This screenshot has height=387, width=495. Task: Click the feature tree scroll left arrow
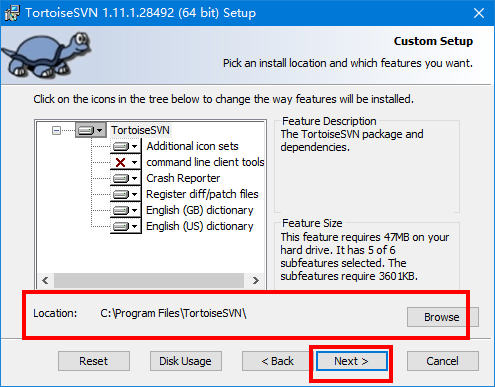(46, 280)
